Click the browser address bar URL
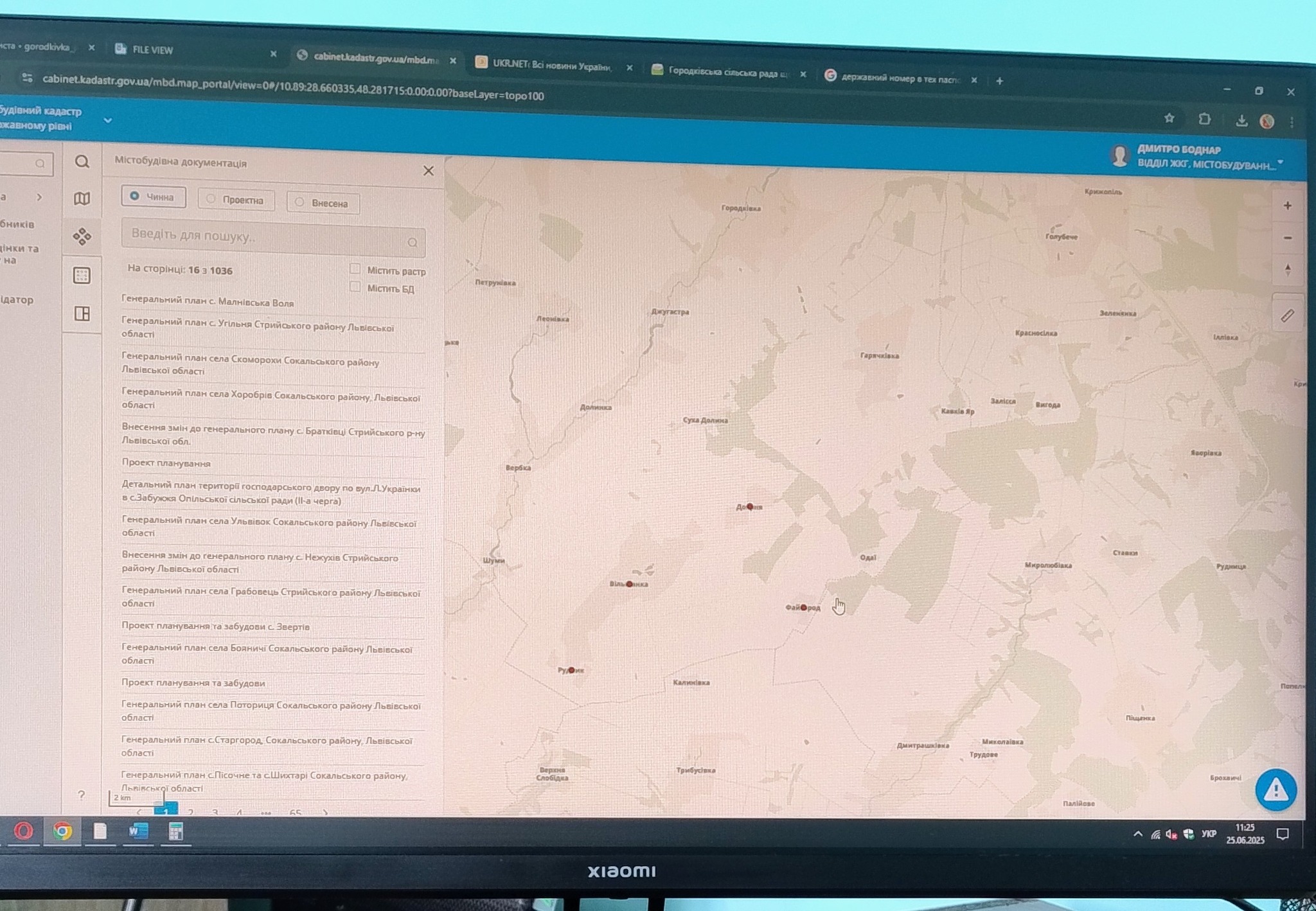Image resolution: width=1316 pixels, height=911 pixels. (293, 87)
